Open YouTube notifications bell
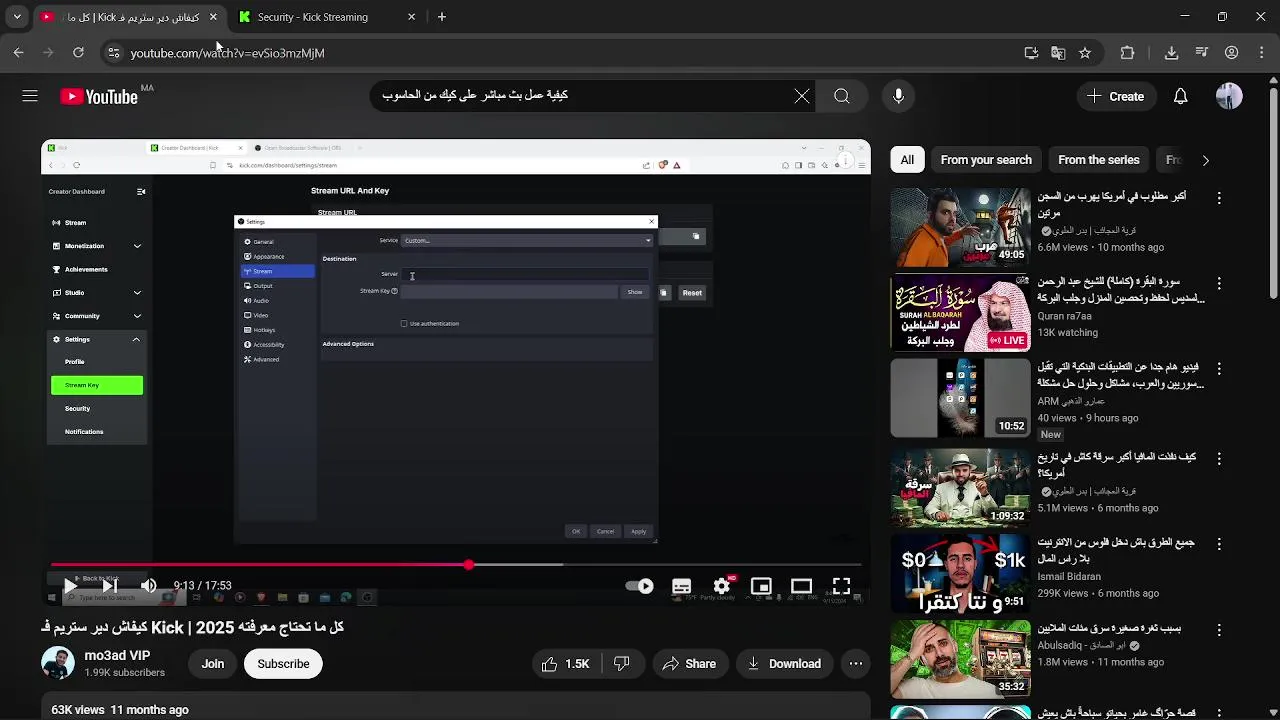The height and width of the screenshot is (720, 1280). 1180,96
